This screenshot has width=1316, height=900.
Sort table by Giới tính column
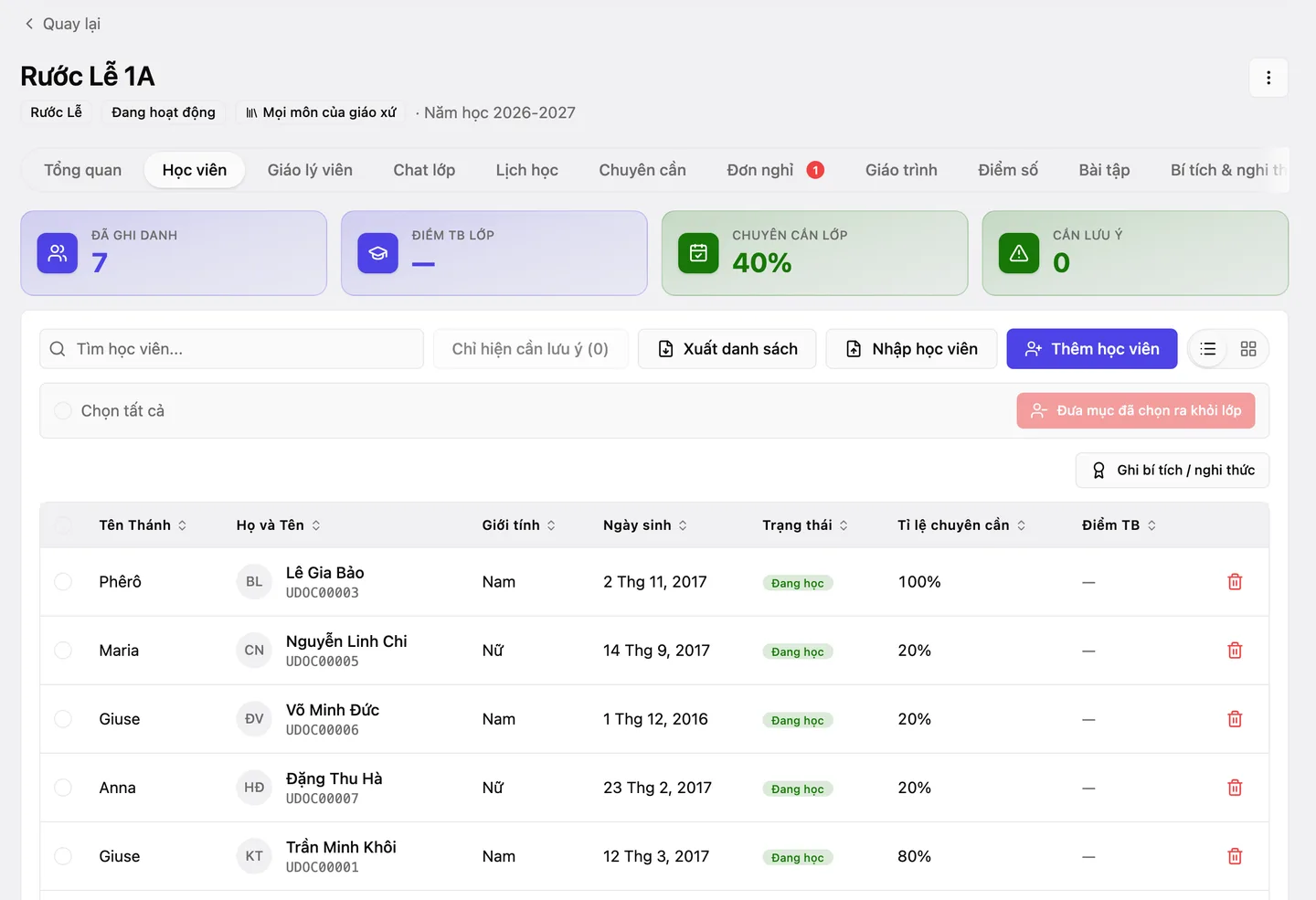click(x=519, y=525)
